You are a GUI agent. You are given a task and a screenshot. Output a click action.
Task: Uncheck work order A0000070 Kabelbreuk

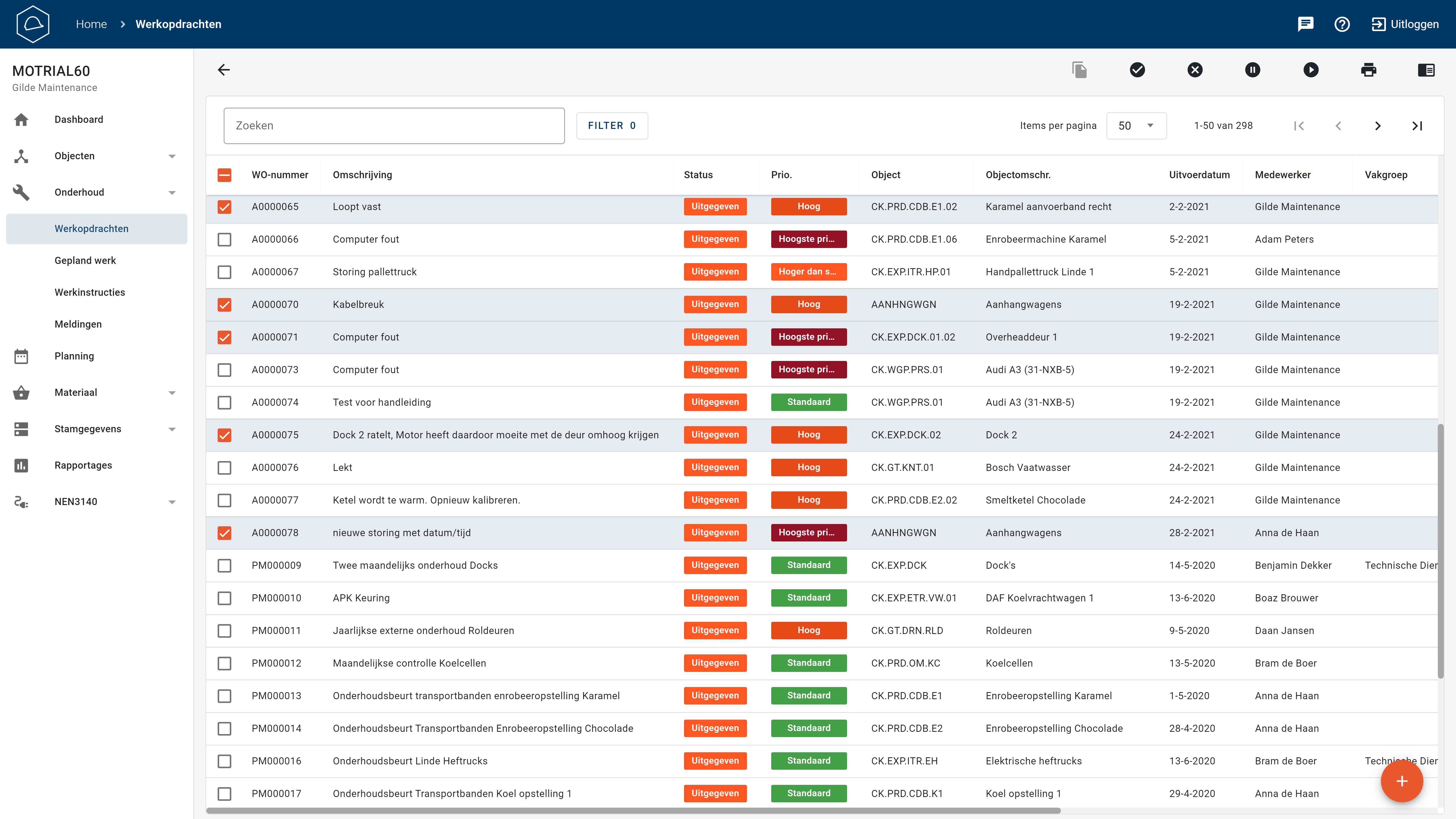(224, 305)
